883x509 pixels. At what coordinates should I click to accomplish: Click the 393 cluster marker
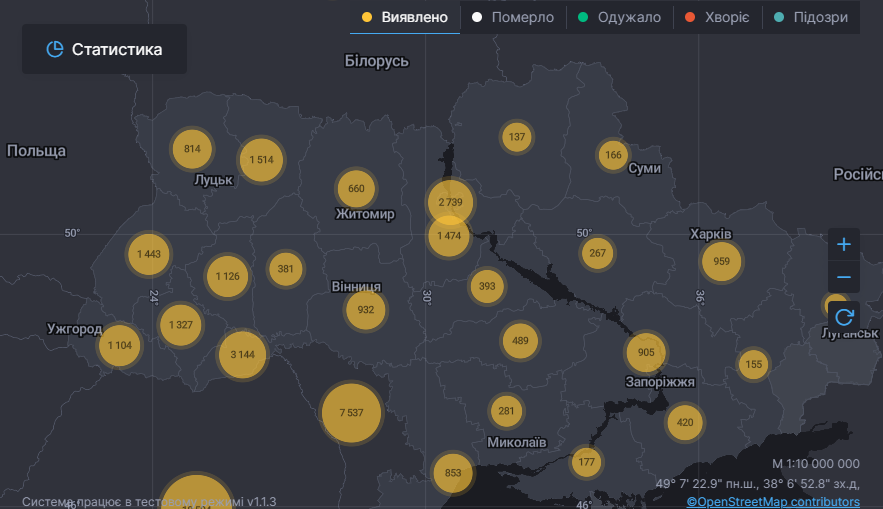click(487, 286)
